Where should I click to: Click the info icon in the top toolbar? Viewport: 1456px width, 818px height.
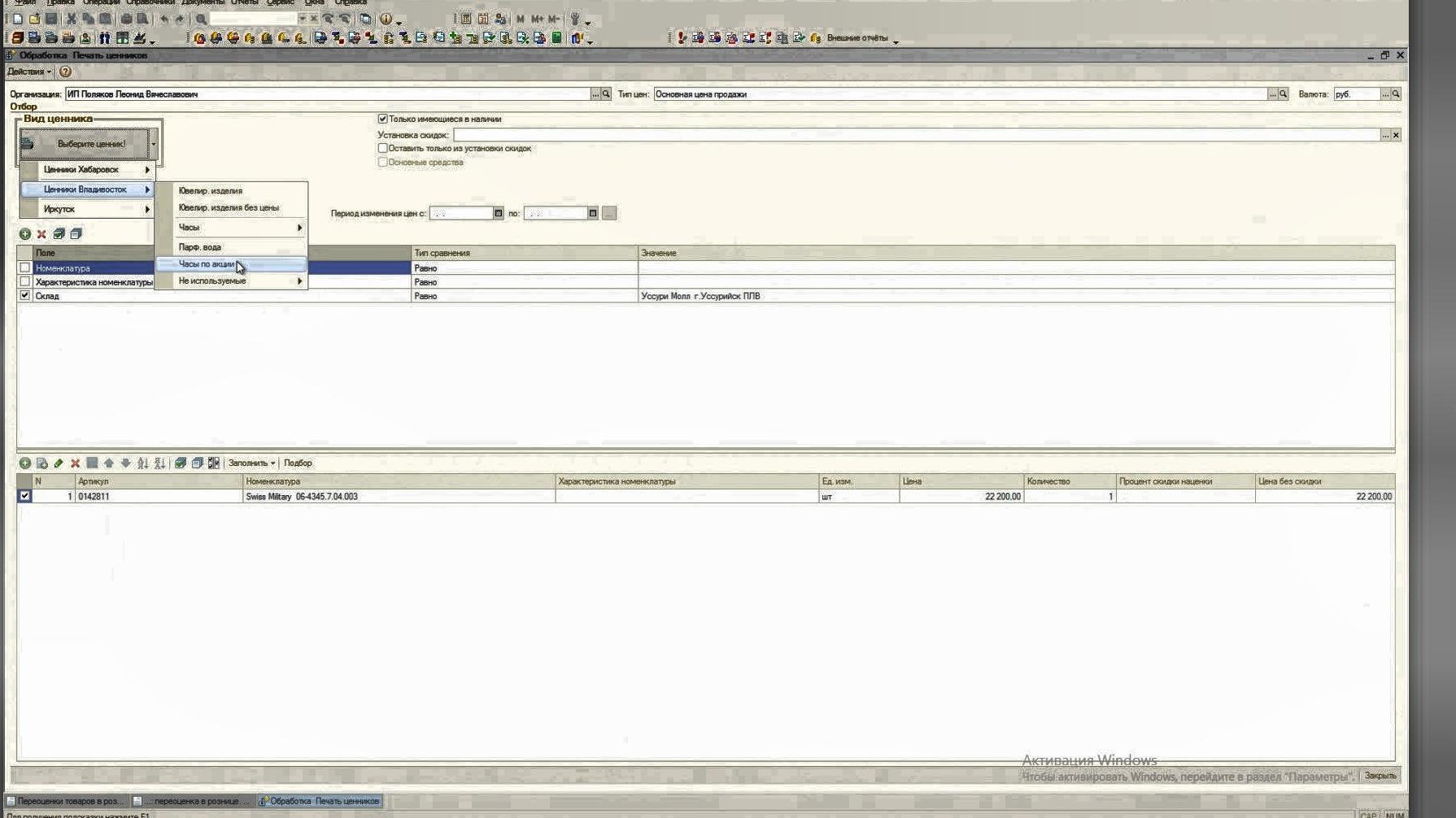pyautogui.click(x=386, y=19)
